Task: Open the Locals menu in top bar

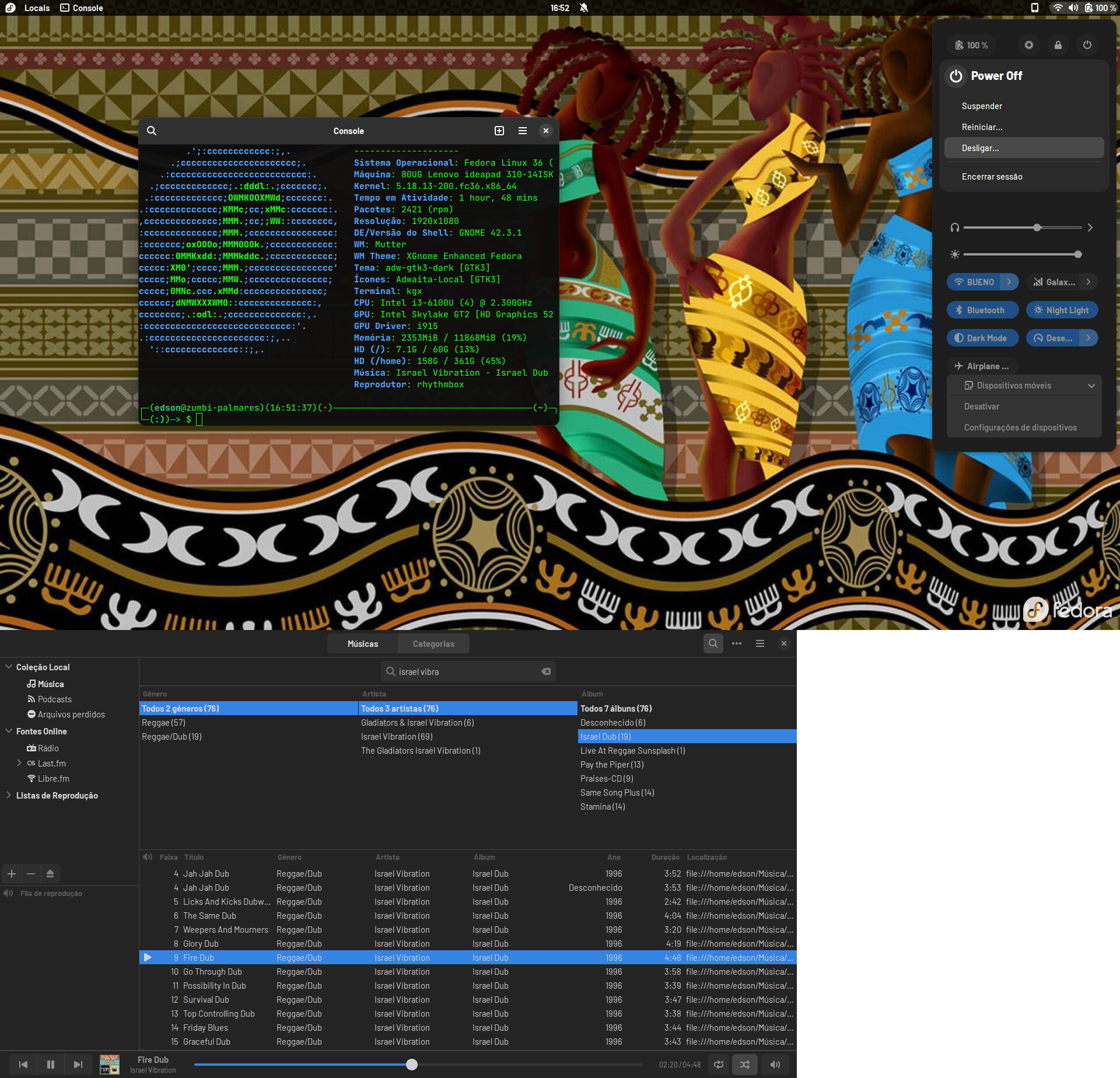Action: [x=37, y=8]
